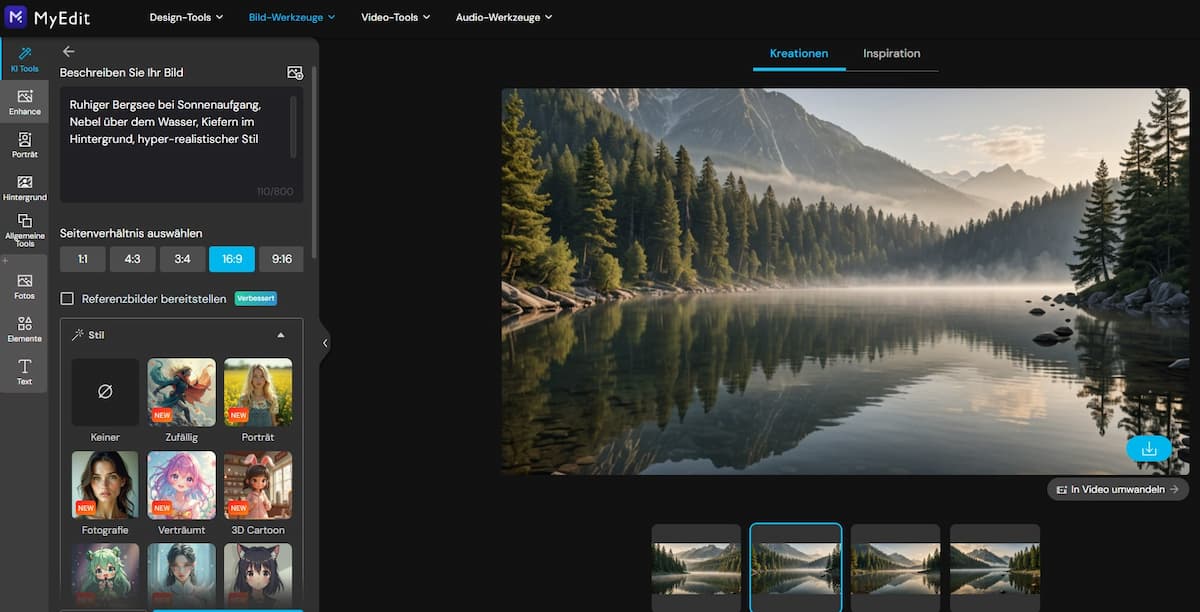This screenshot has width=1200, height=612.
Task: Choose the Fotografie style thumbnail
Action: click(x=105, y=485)
